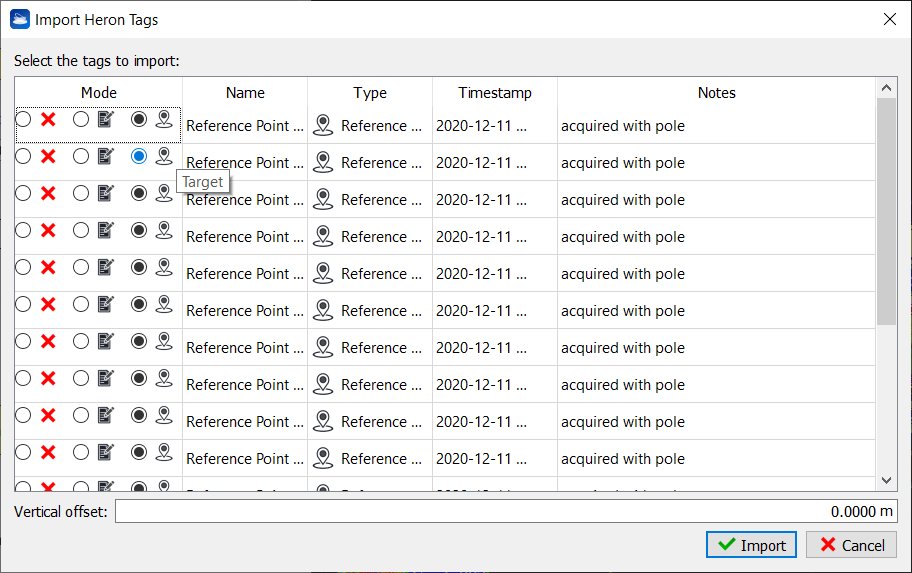This screenshot has height=573, width=912.
Task: Click the reference point type icon in fourth row
Action: point(322,237)
